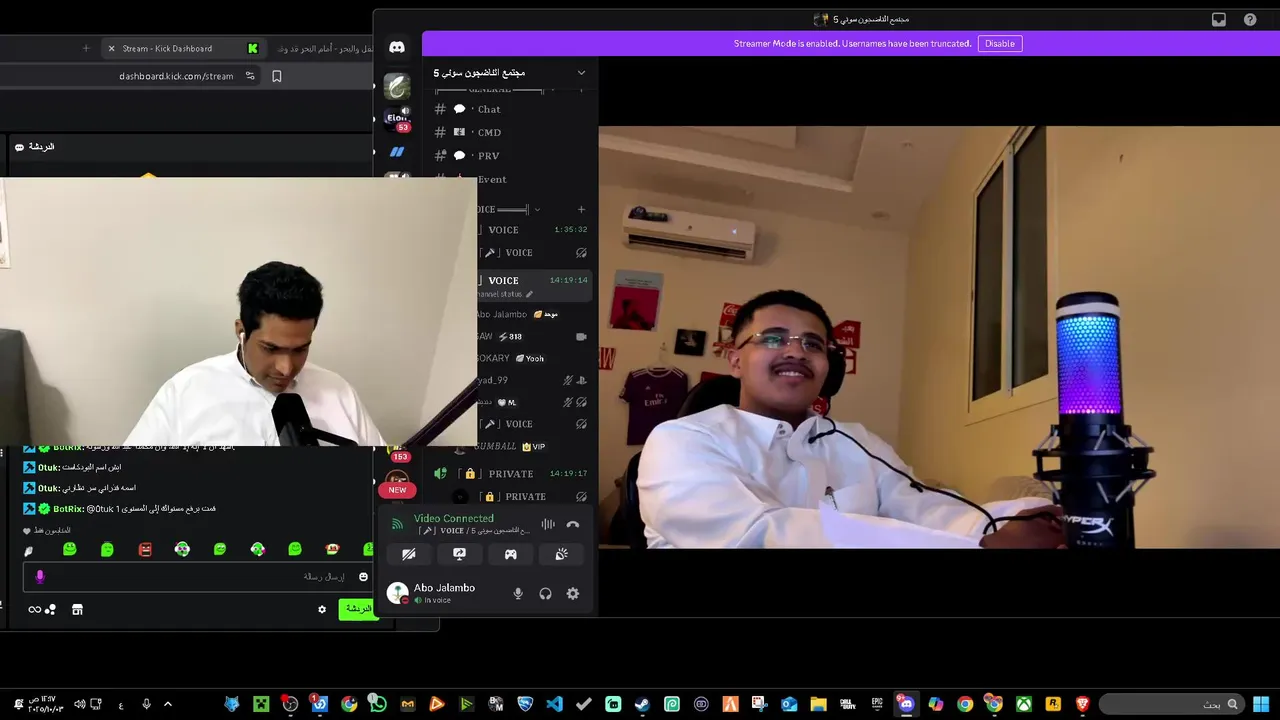Open volume control in system tray
This screenshot has width=1280, height=720.
(x=79, y=704)
